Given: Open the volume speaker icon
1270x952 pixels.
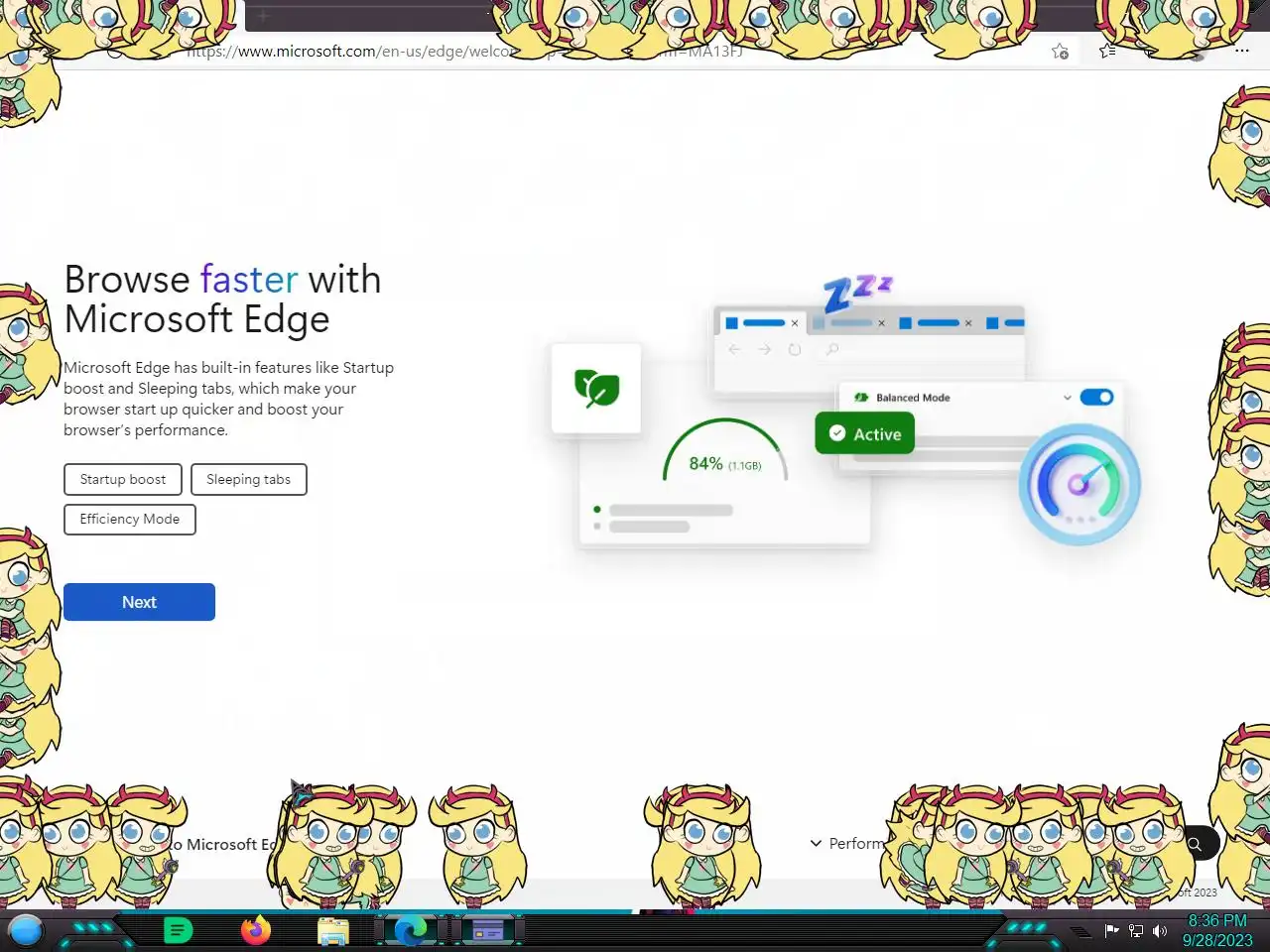Looking at the screenshot, I should coord(1160,930).
